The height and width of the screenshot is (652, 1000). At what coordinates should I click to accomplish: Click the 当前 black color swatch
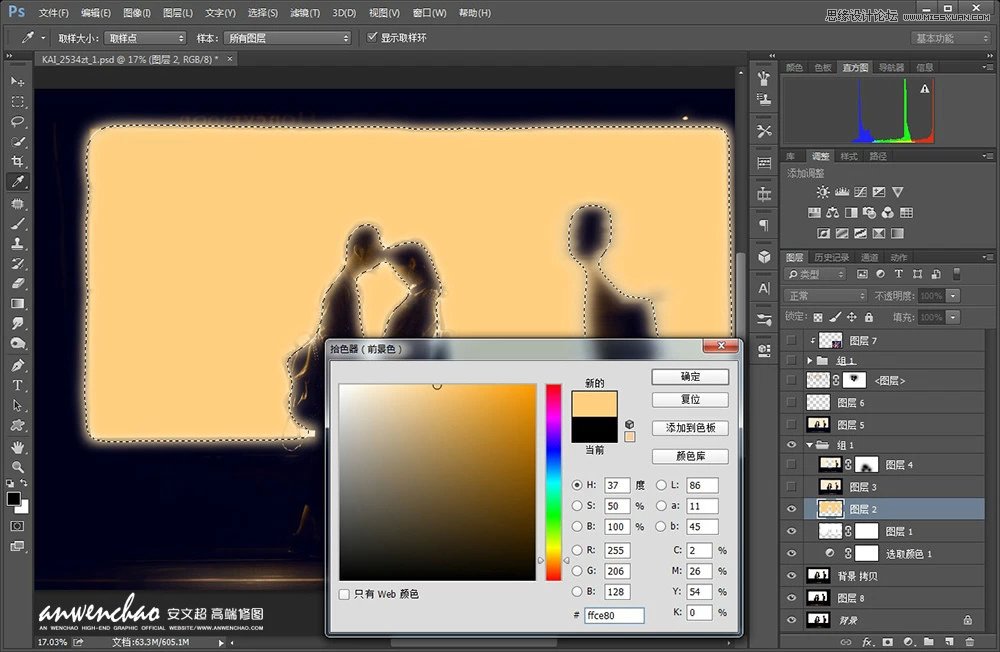point(594,429)
